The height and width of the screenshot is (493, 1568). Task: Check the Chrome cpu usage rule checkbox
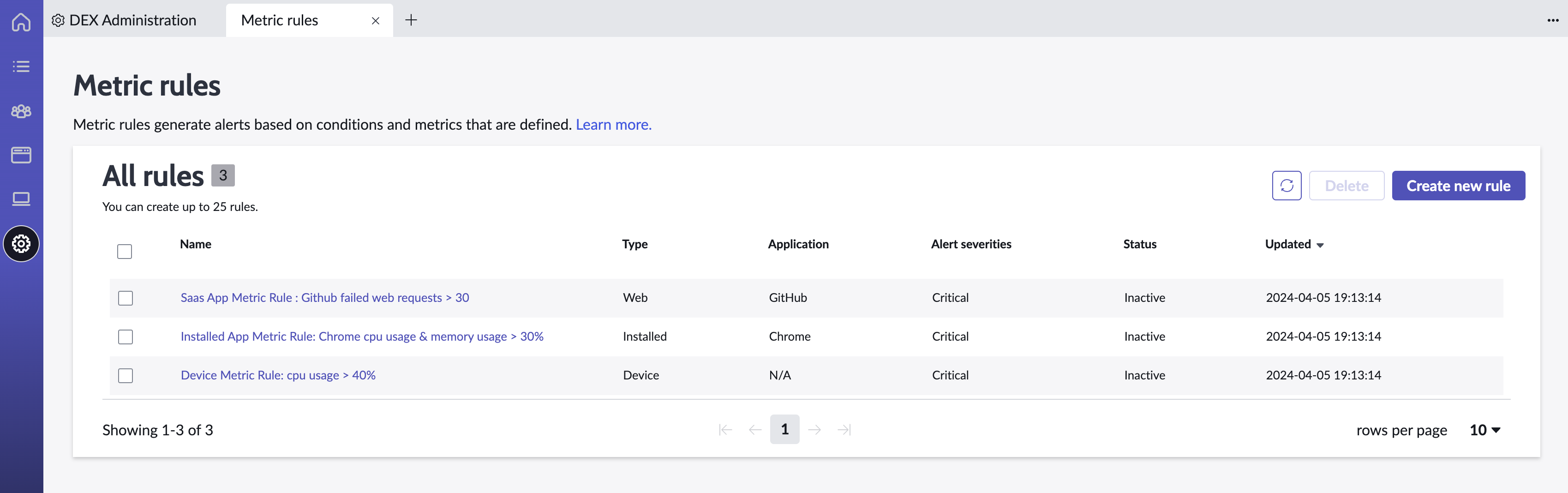tap(126, 337)
